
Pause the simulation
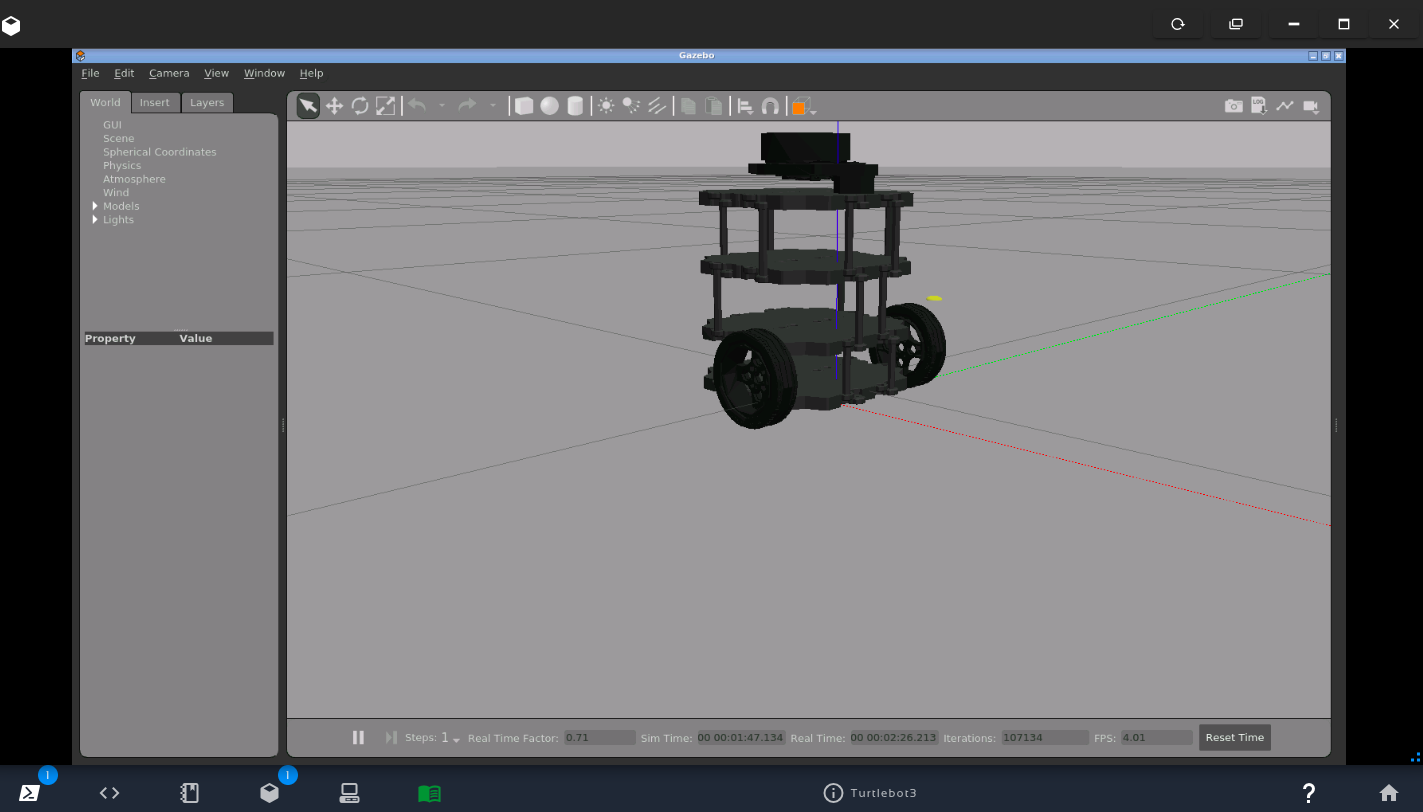pyautogui.click(x=359, y=737)
